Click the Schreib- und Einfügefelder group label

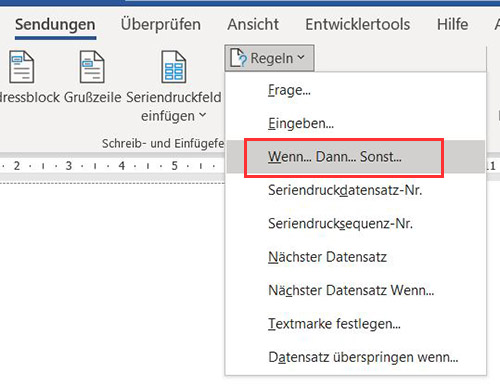click(163, 143)
